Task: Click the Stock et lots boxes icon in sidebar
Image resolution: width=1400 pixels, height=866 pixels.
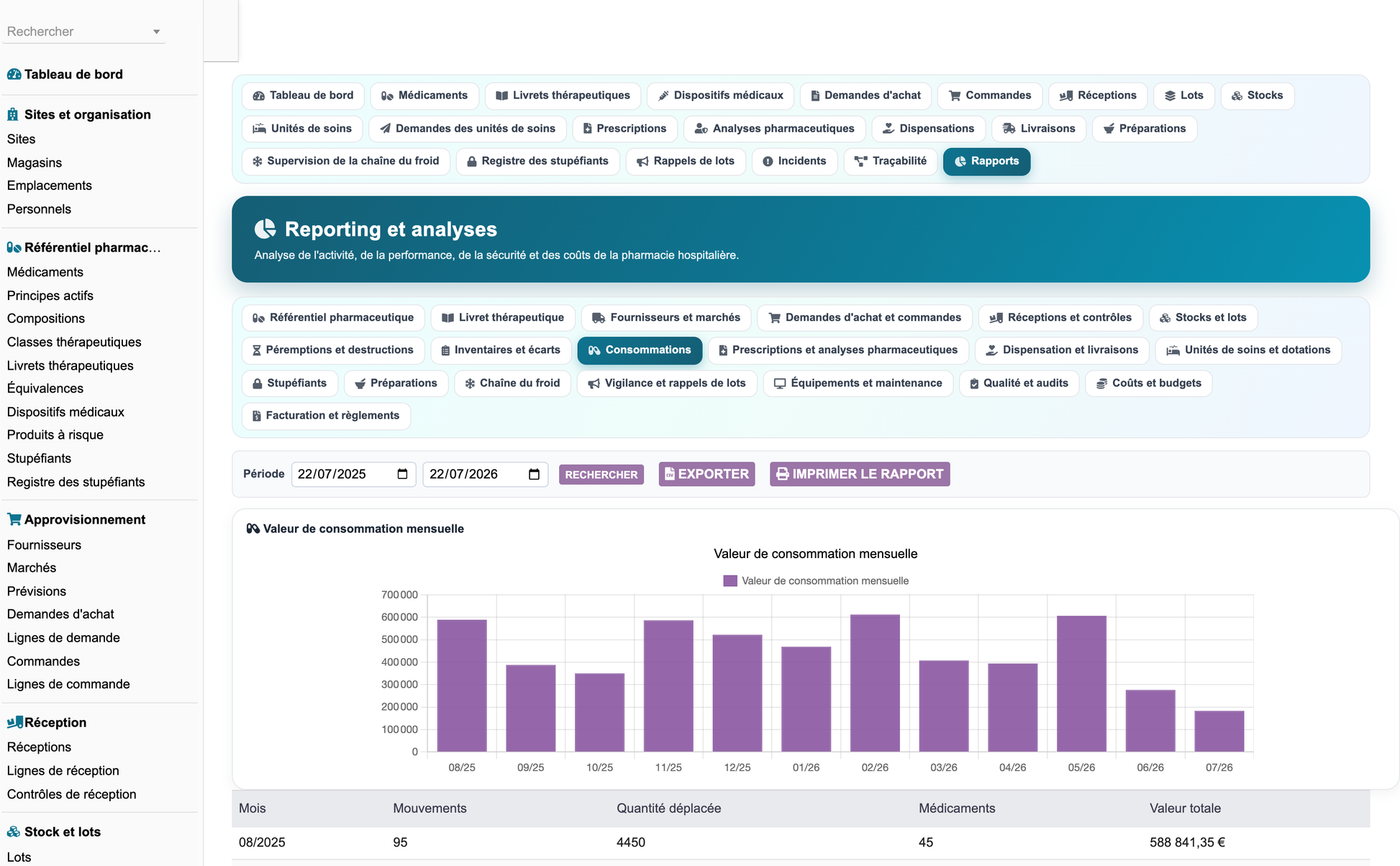Action: 14,831
